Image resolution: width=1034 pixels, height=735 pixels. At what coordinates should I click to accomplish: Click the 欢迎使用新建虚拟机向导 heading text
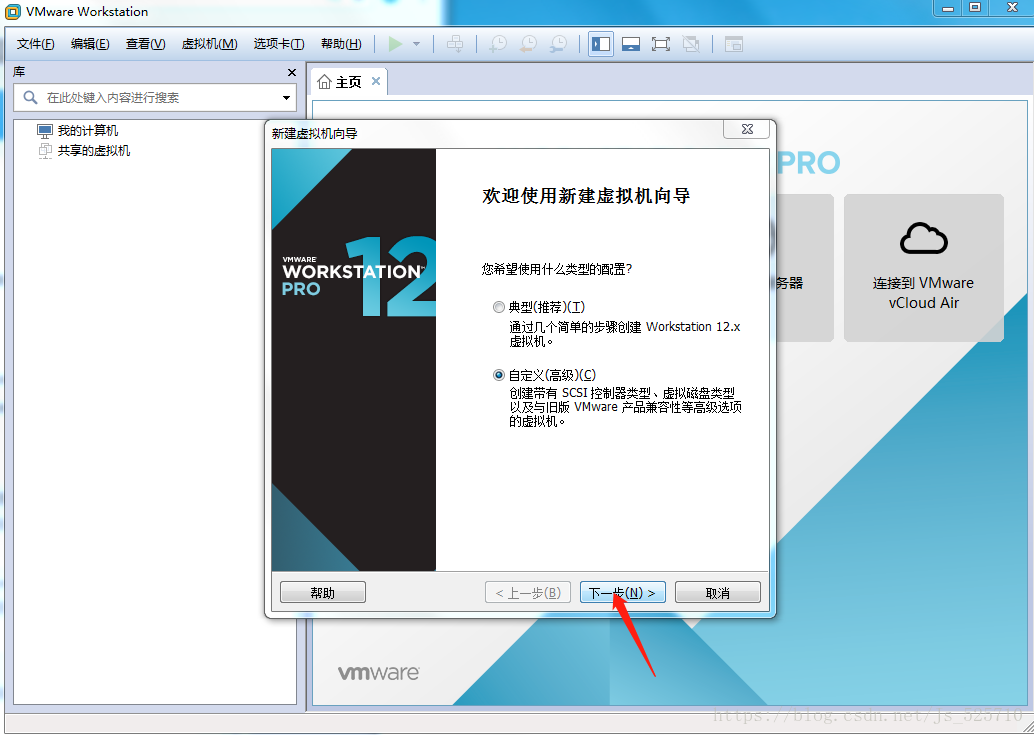coord(586,196)
